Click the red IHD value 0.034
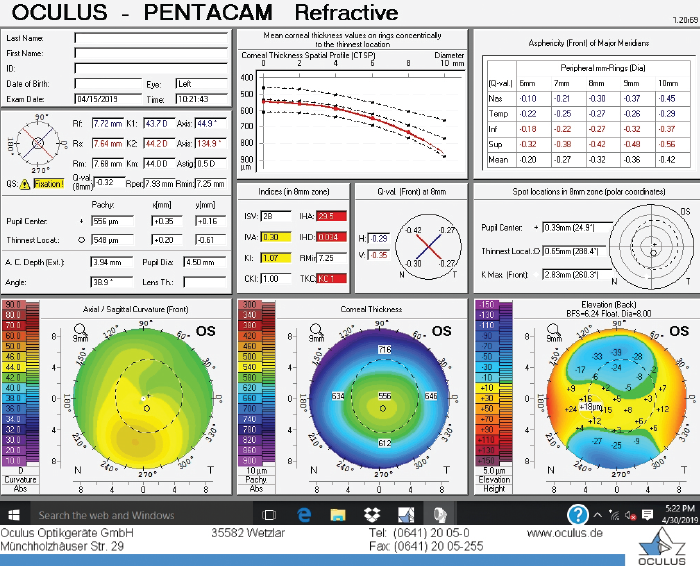 (x=331, y=237)
